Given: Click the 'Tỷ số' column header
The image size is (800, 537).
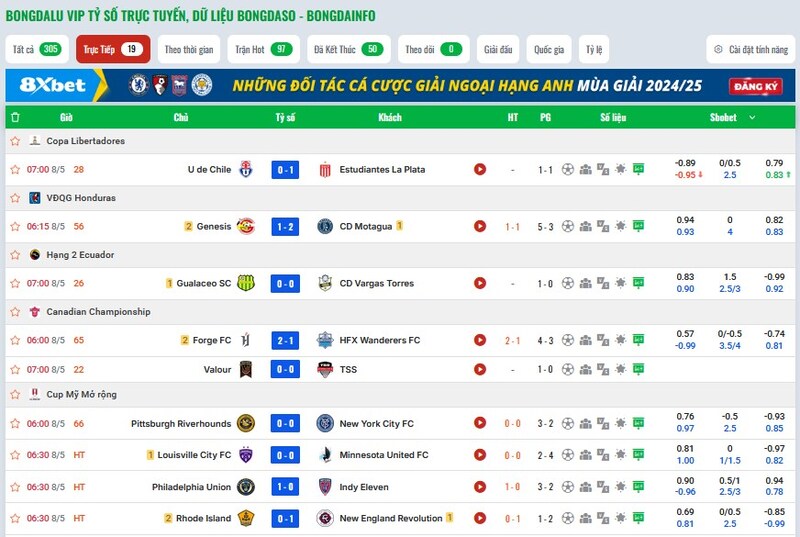Looking at the screenshot, I should 285,117.
